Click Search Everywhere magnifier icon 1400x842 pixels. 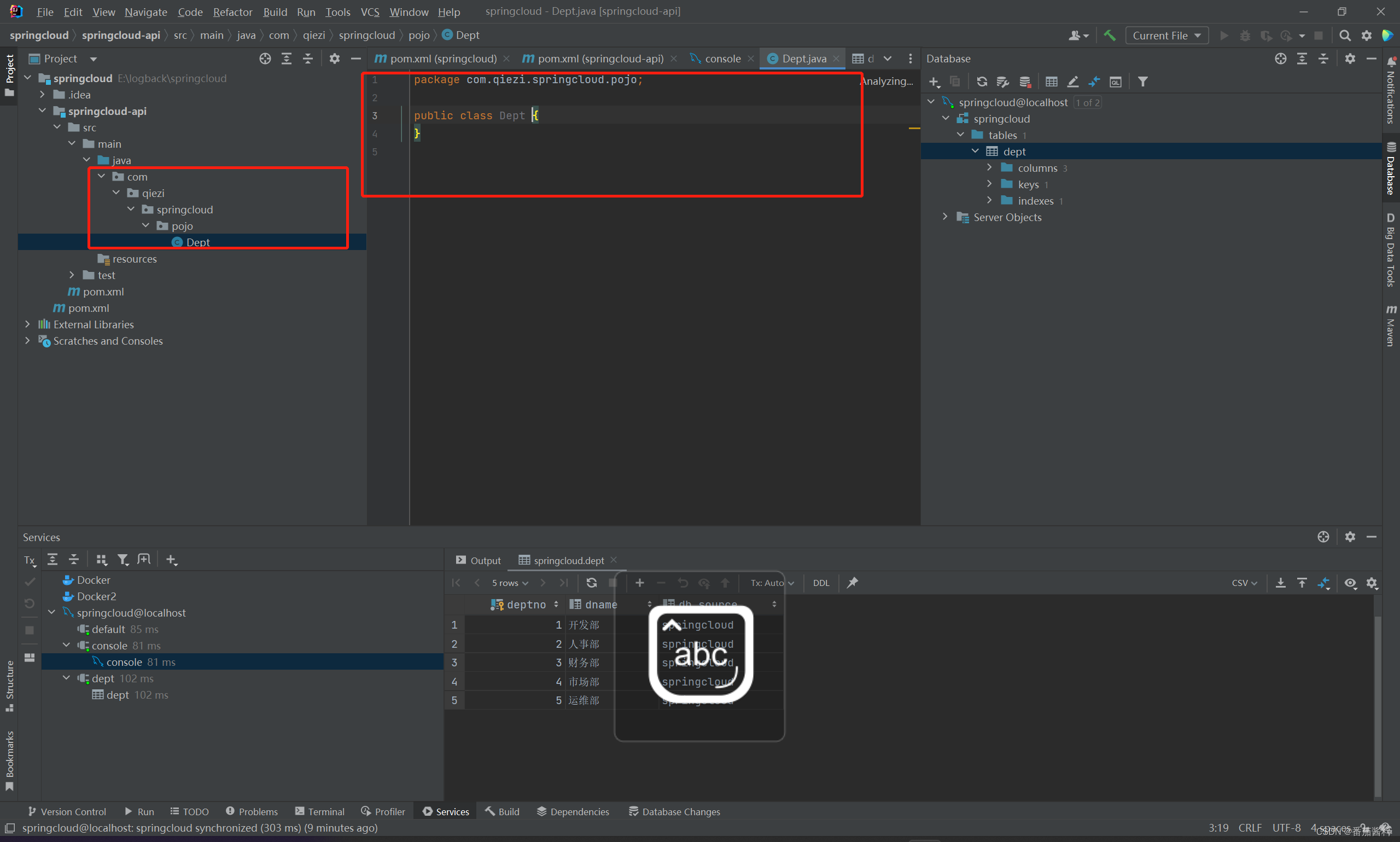(1344, 35)
